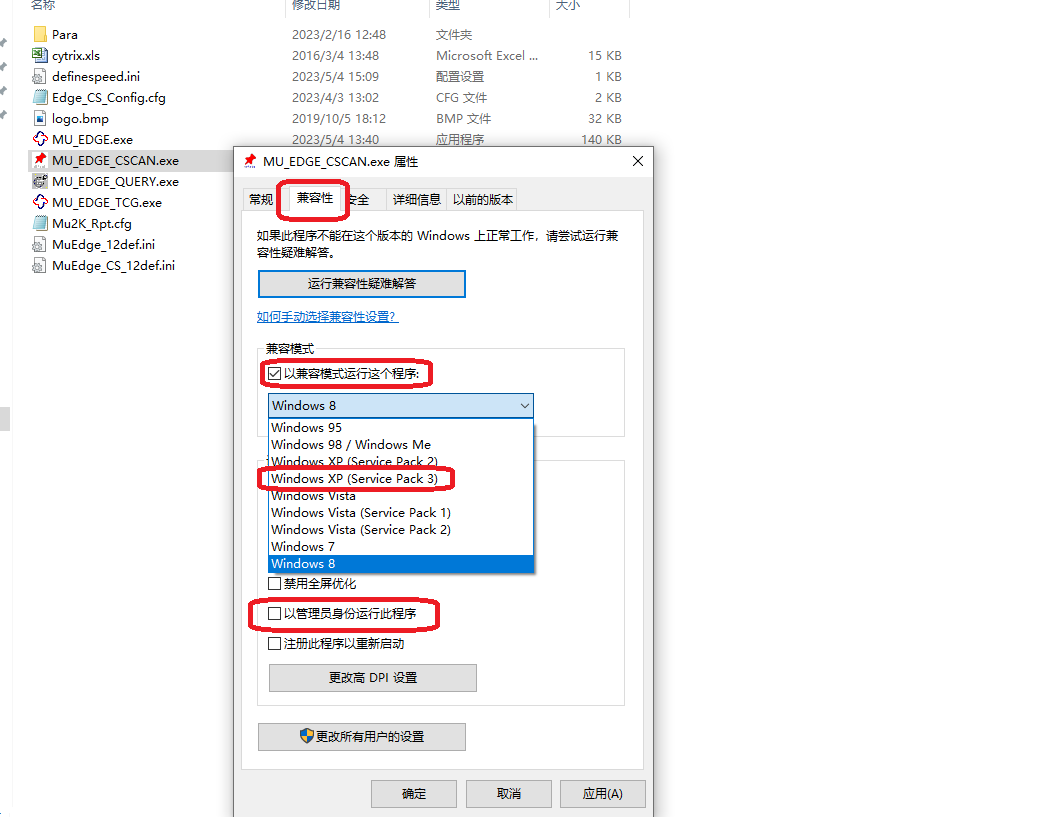Select Edge_CS_Config.cfg file name
This screenshot has width=1057, height=817.
coord(109,97)
